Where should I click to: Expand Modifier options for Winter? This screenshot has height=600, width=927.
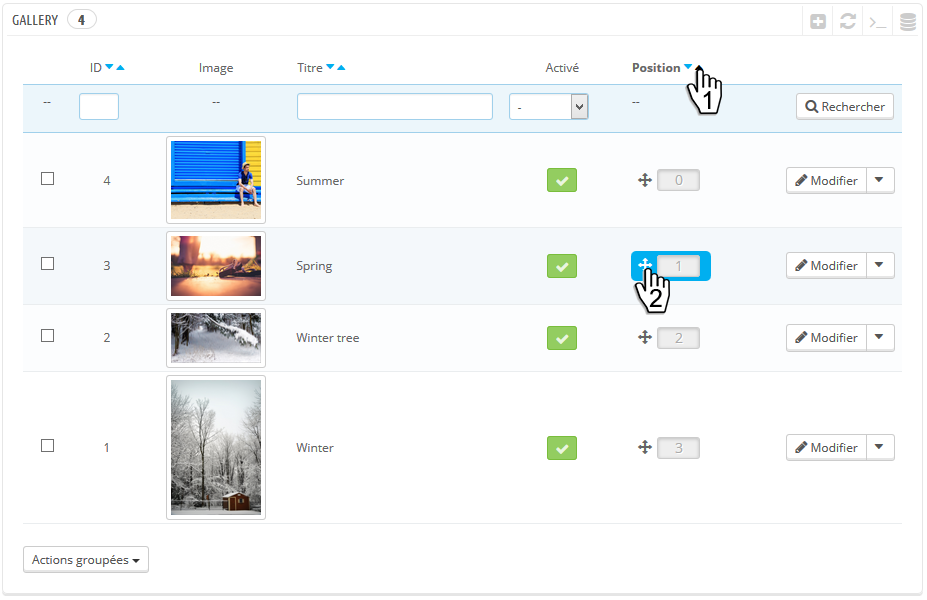click(x=880, y=447)
